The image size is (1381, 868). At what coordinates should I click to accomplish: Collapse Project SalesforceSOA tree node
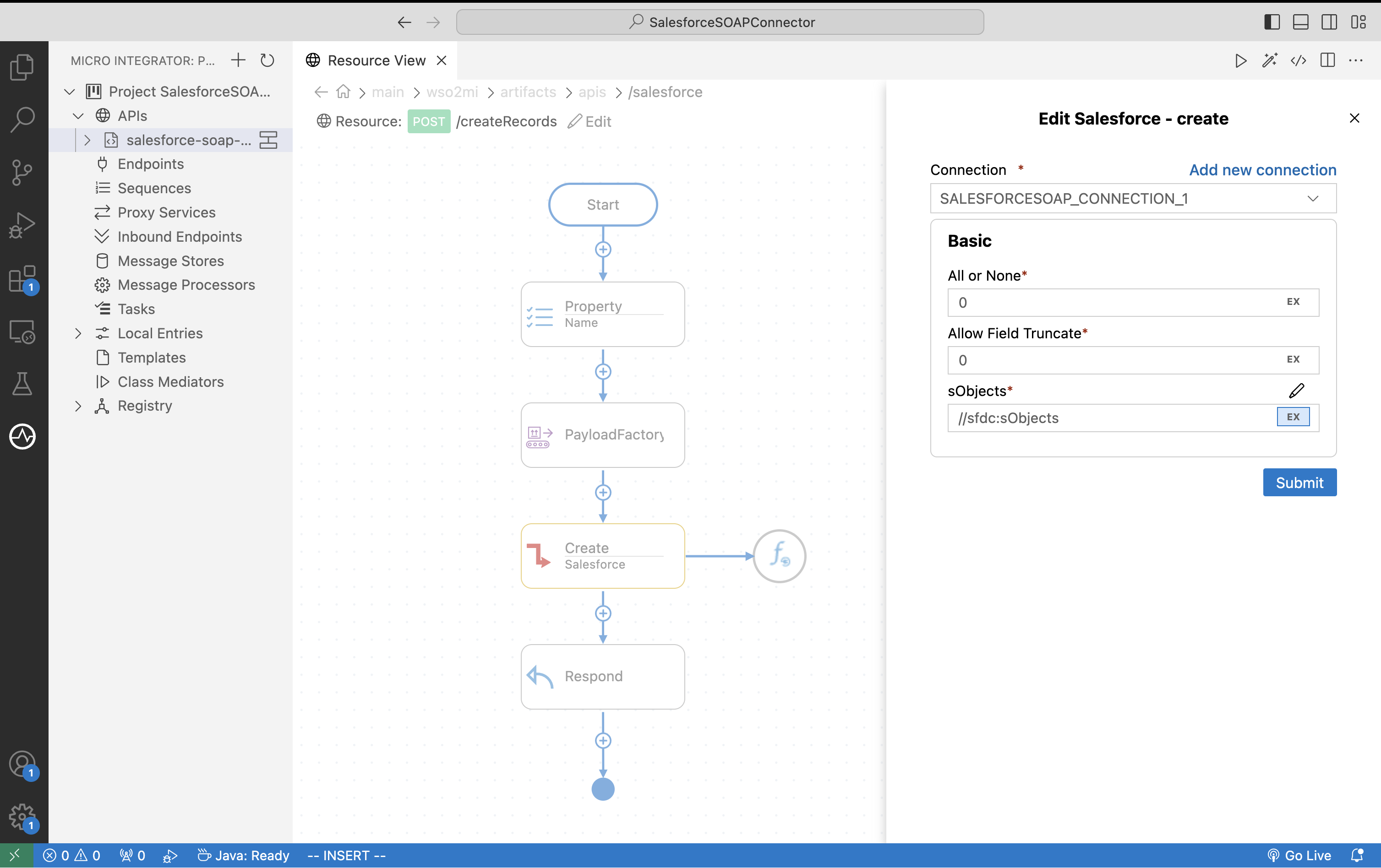point(70,92)
